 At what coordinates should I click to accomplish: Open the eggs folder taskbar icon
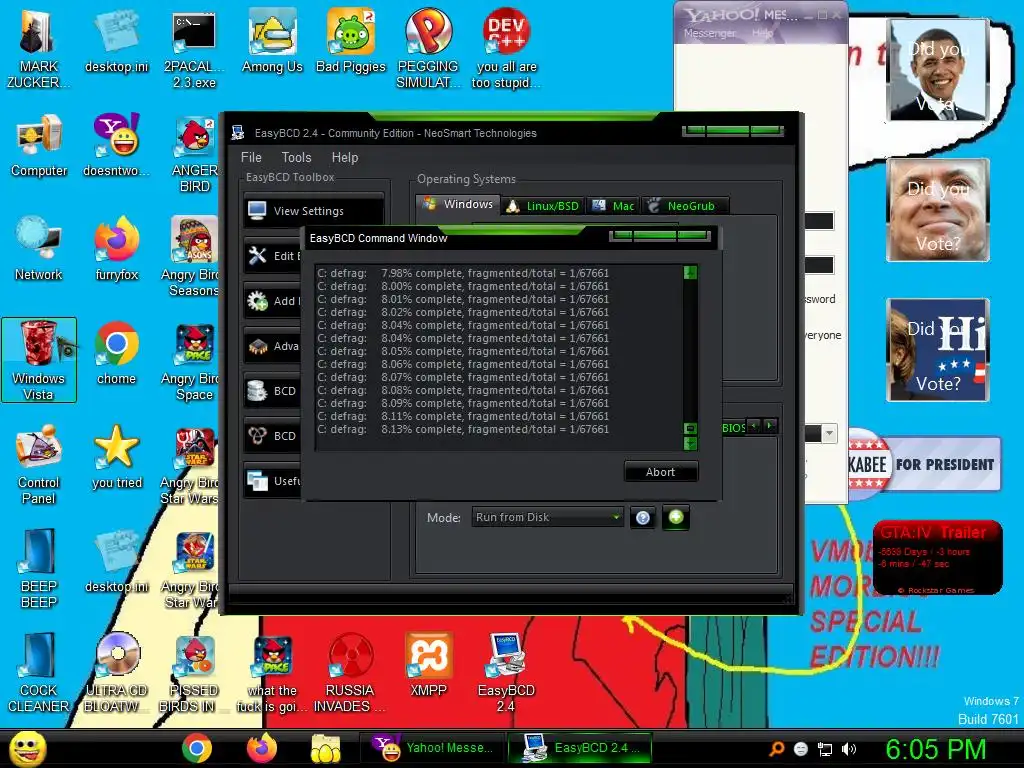[x=325, y=748]
